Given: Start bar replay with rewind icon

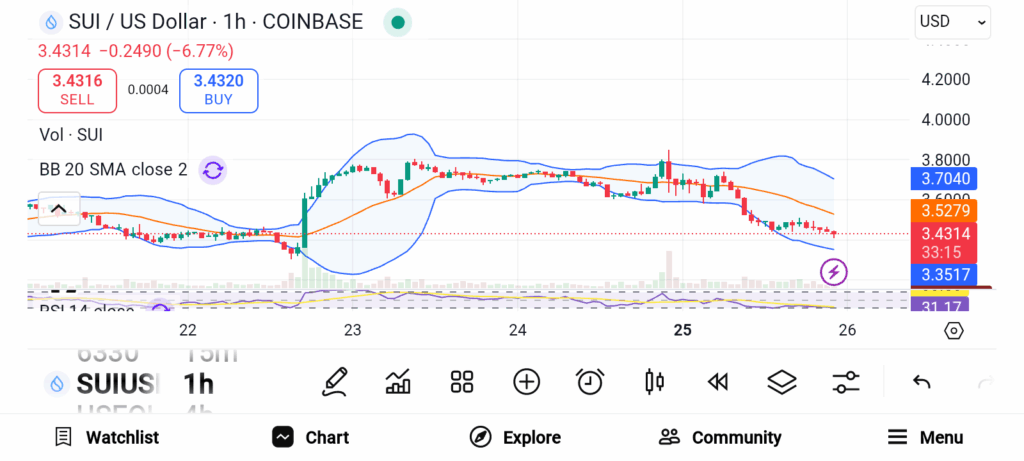Looking at the screenshot, I should click(x=717, y=381).
